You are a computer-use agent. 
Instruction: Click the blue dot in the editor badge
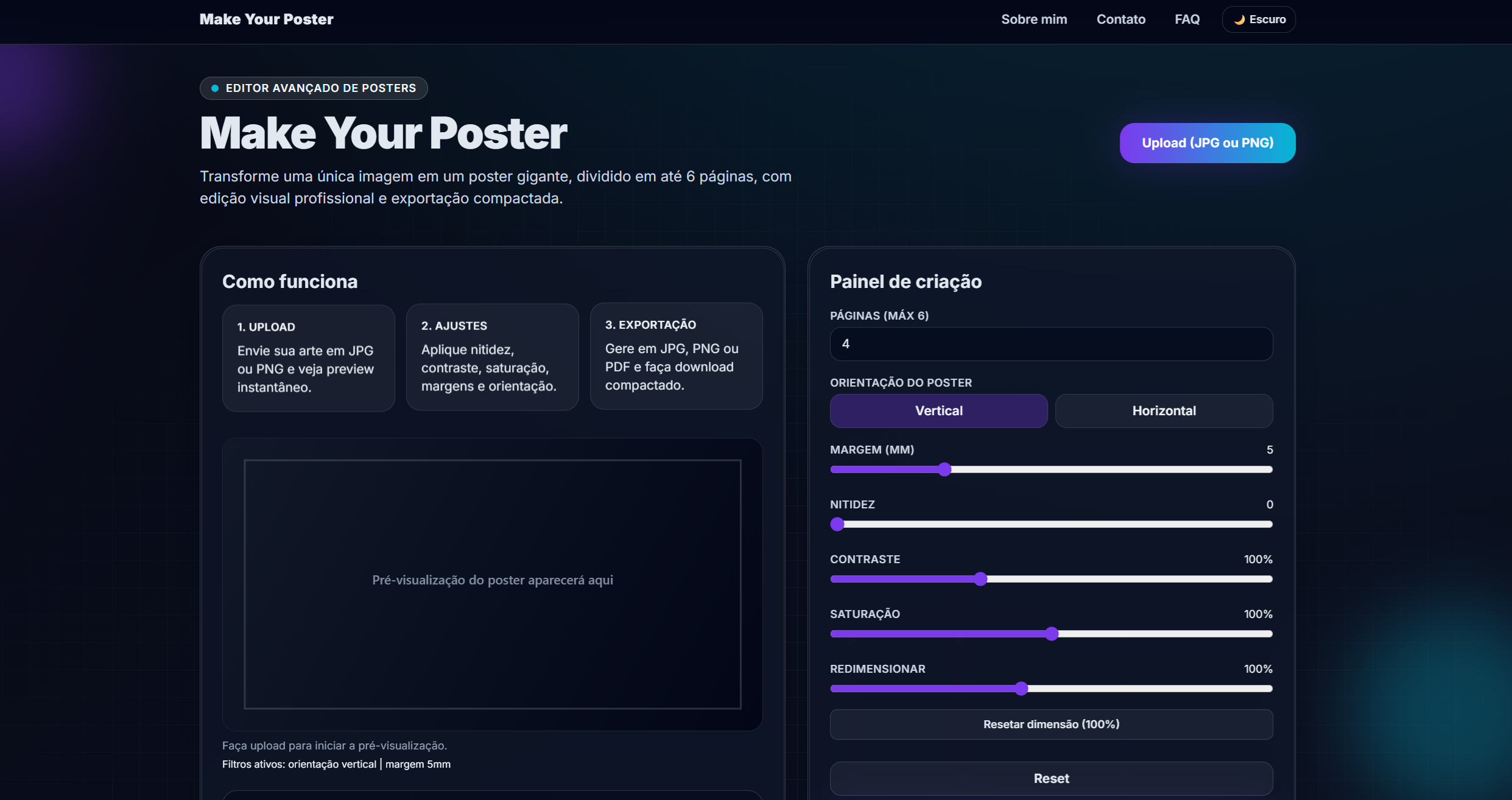(x=214, y=88)
